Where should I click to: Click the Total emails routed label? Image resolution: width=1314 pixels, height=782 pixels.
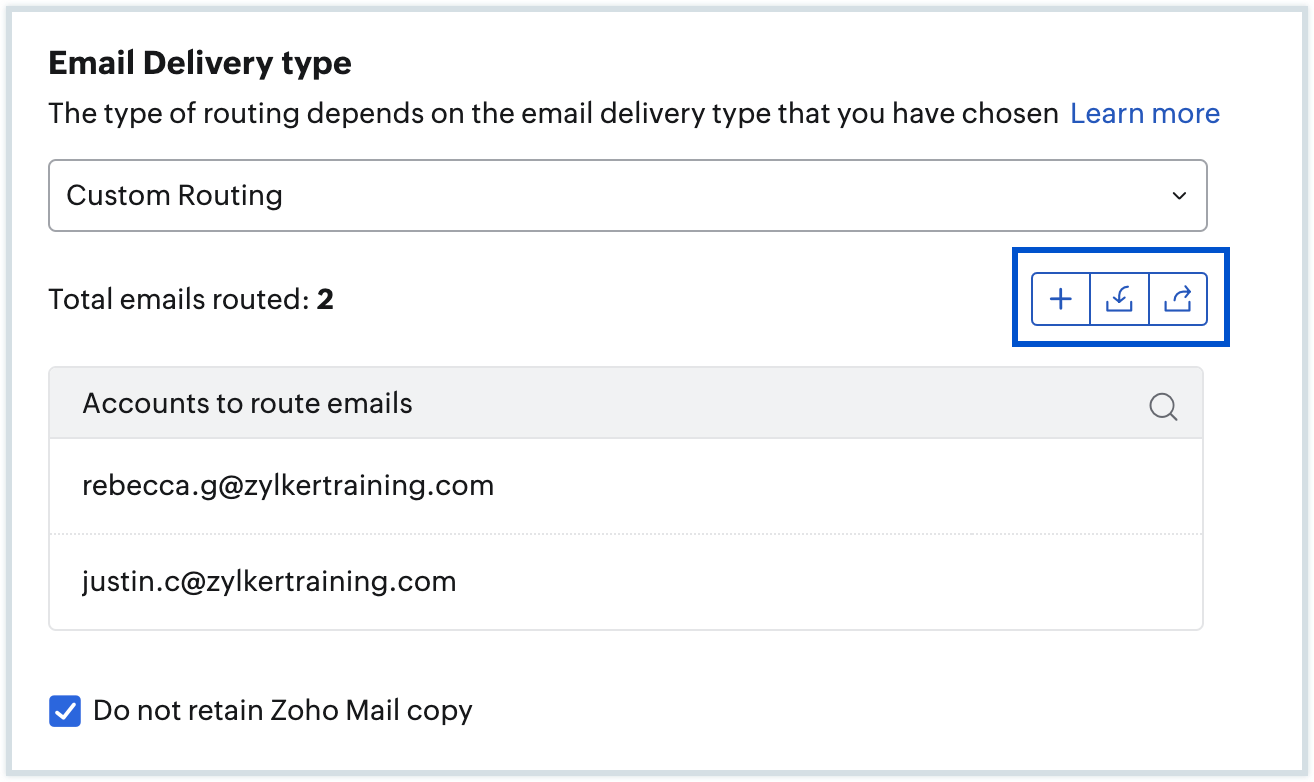(x=180, y=299)
